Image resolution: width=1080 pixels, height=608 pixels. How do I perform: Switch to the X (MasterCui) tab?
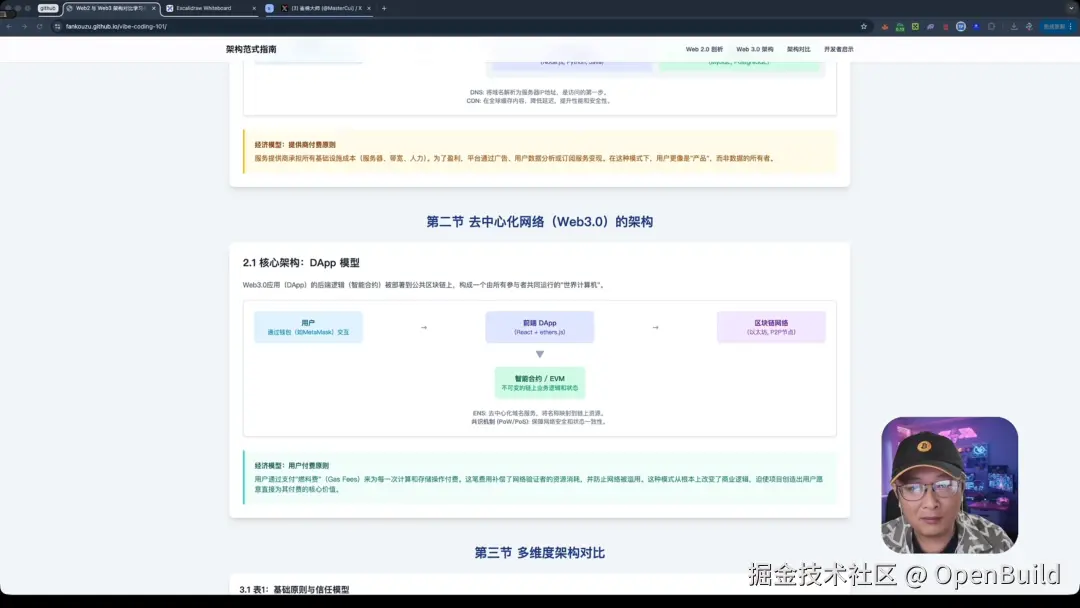pos(325,8)
